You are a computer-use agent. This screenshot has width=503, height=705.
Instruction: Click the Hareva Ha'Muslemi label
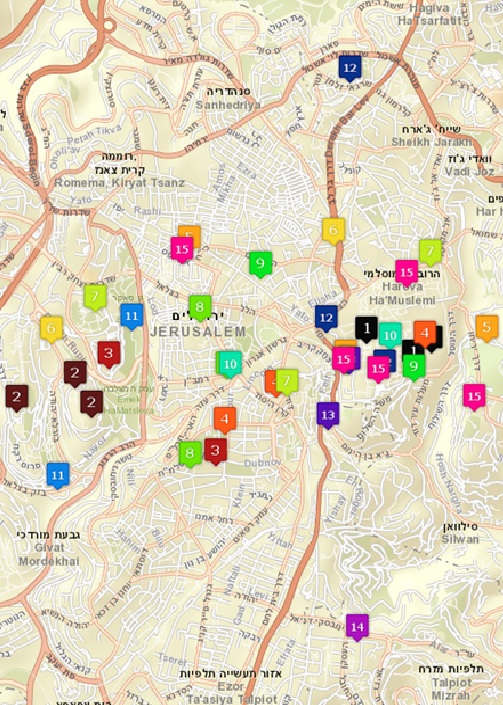coord(402,293)
